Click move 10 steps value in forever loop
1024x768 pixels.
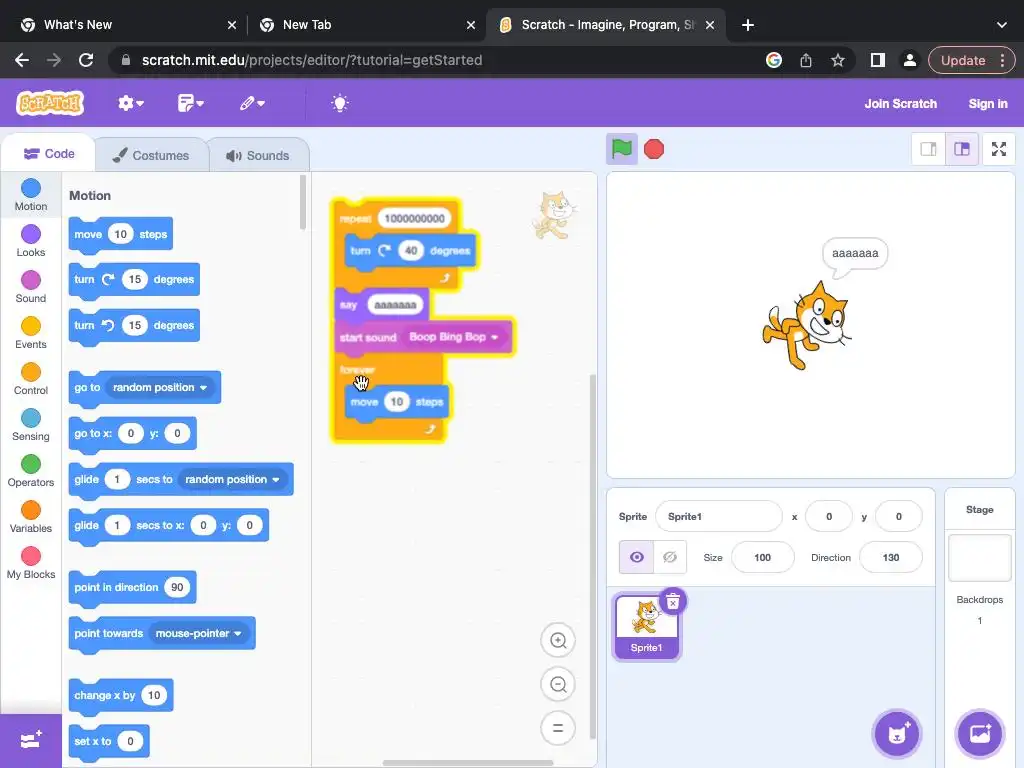coord(397,402)
